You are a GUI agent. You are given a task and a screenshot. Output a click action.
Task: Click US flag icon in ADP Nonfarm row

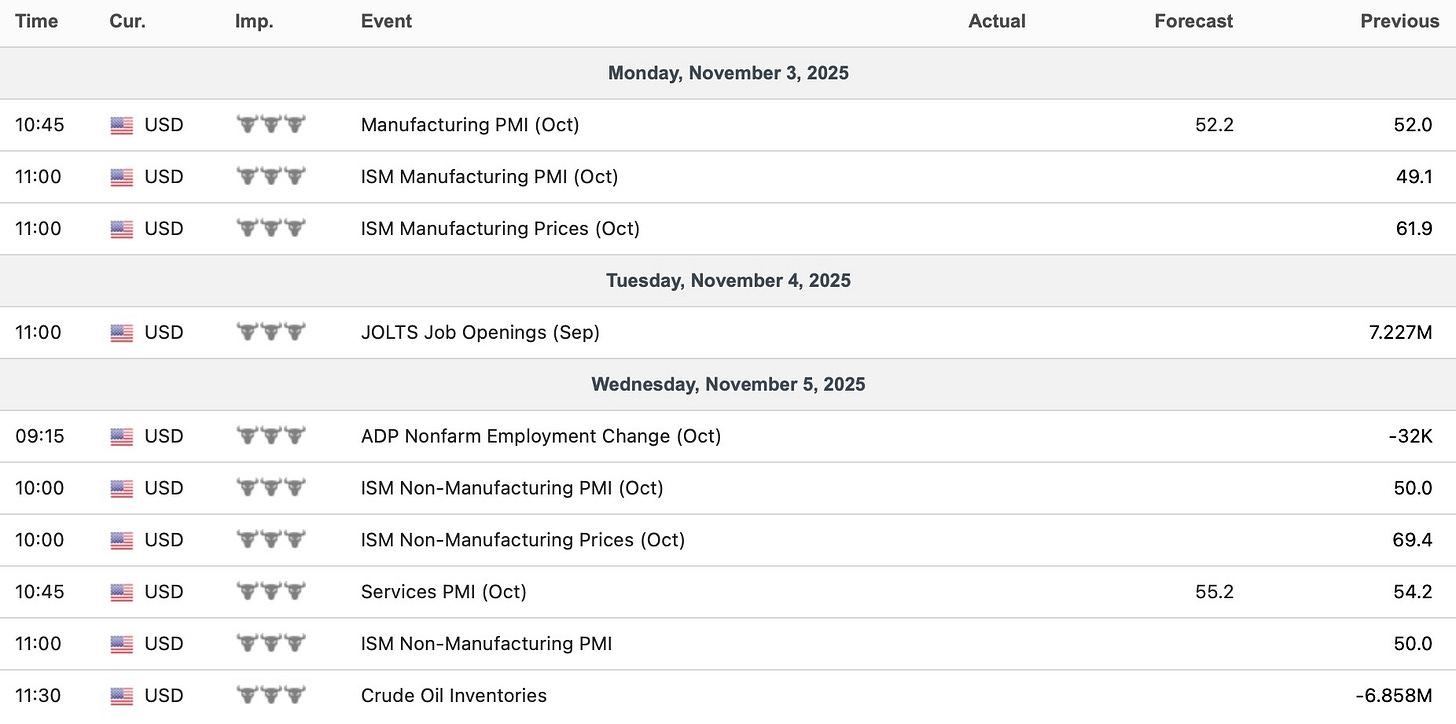(x=121, y=436)
